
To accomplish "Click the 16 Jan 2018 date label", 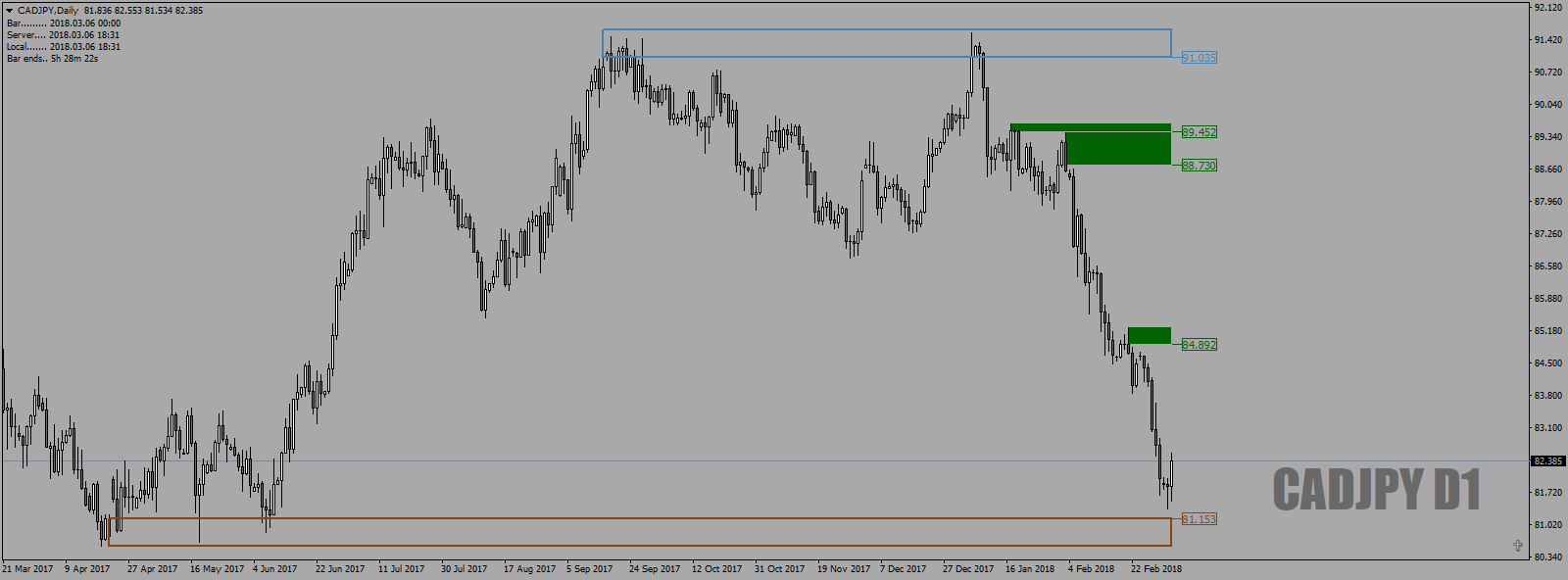I will [x=1030, y=569].
